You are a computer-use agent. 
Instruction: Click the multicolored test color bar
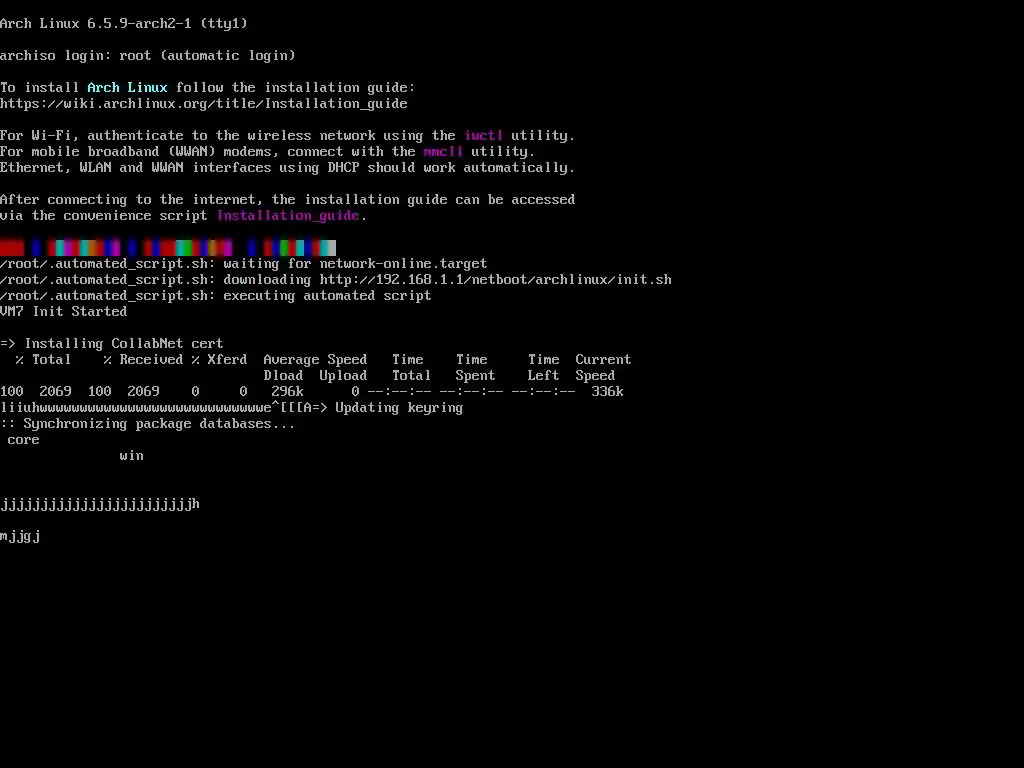tap(168, 248)
